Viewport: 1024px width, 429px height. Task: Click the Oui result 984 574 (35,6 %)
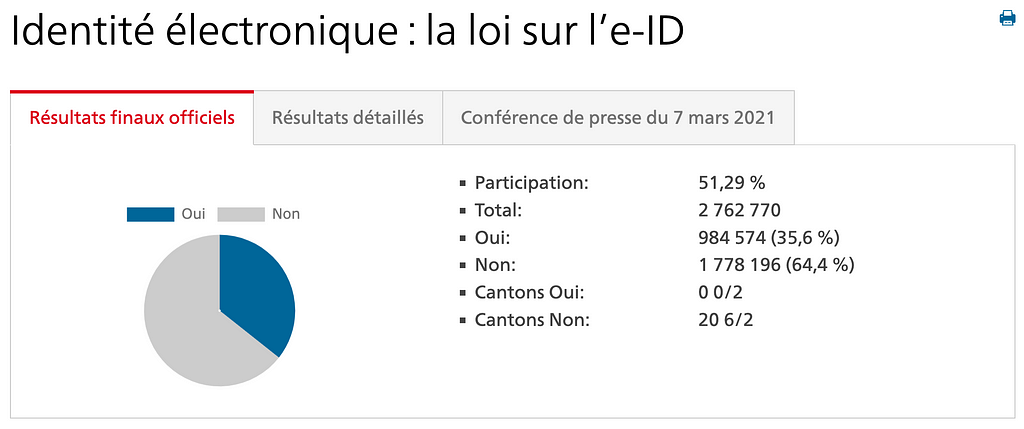click(769, 238)
